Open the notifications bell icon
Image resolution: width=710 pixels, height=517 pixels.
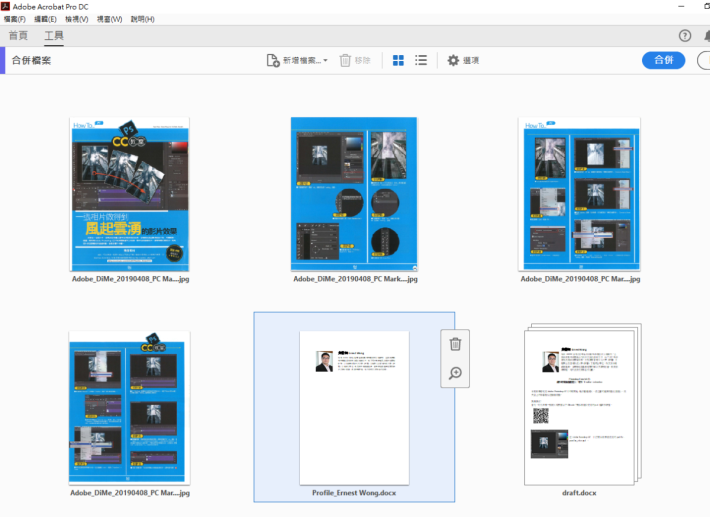click(707, 36)
